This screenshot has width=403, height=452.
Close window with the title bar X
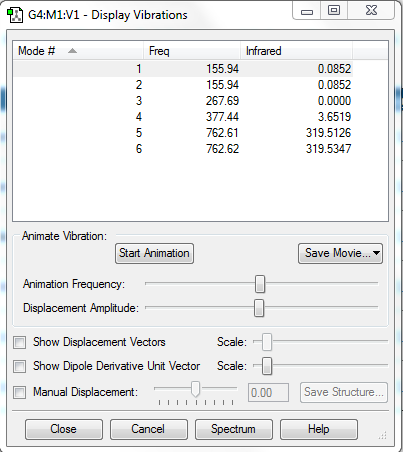click(371, 11)
